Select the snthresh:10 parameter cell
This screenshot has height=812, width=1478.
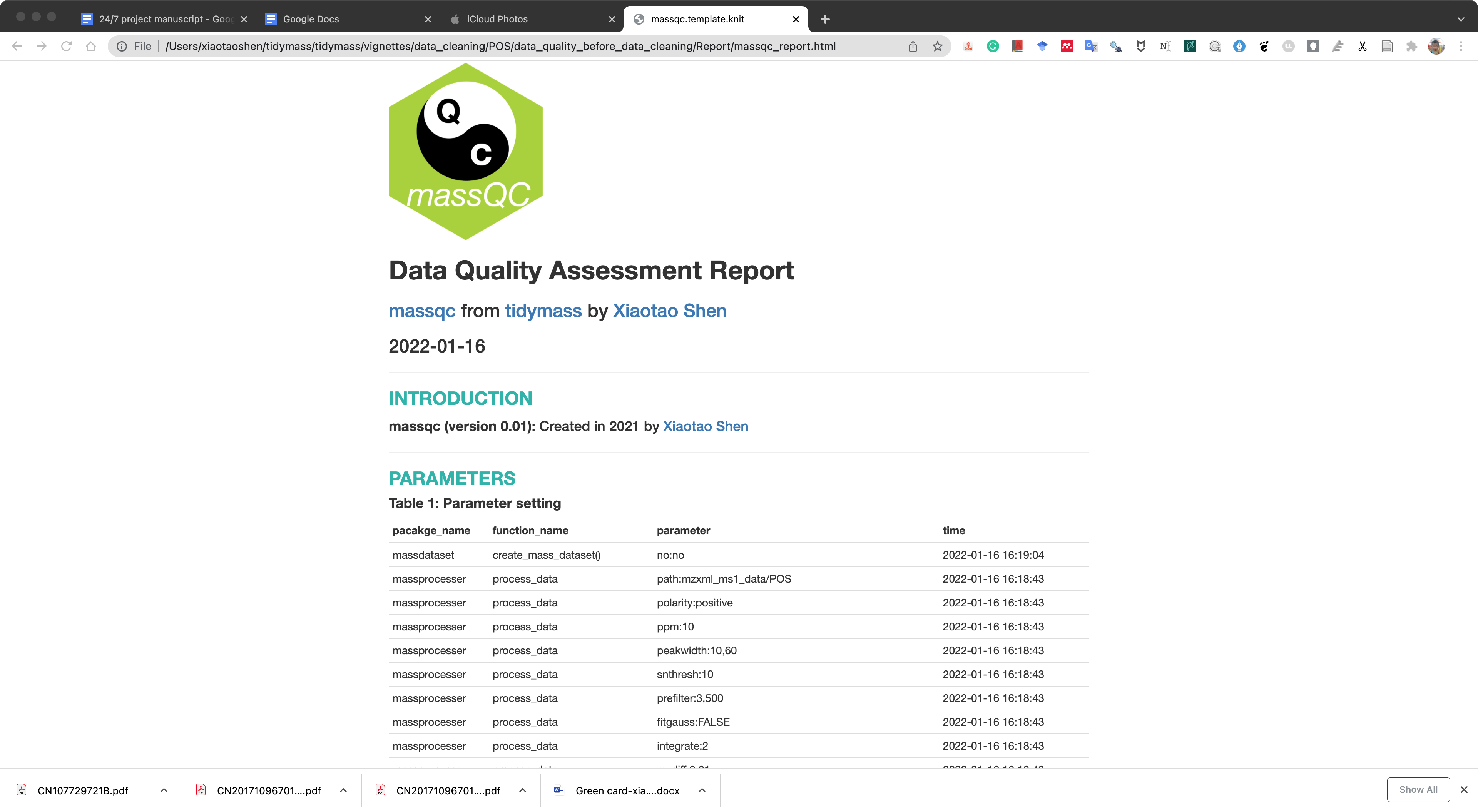click(684, 674)
